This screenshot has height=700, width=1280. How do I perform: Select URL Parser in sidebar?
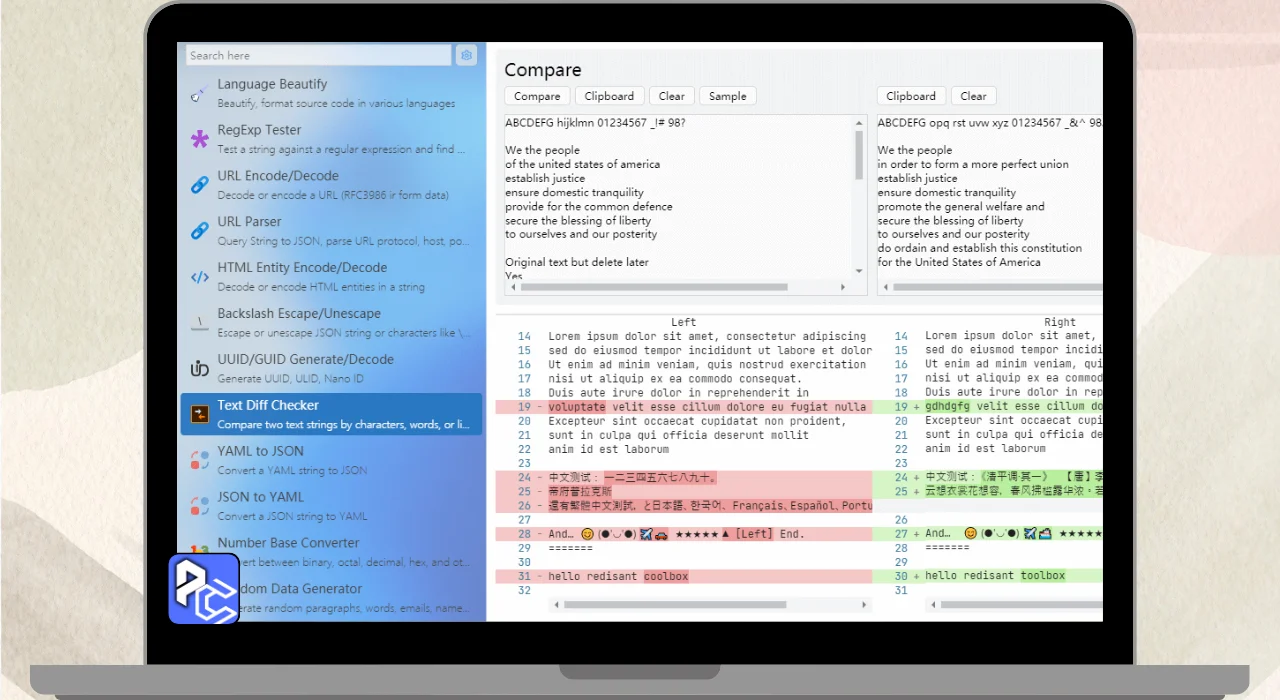pos(331,231)
